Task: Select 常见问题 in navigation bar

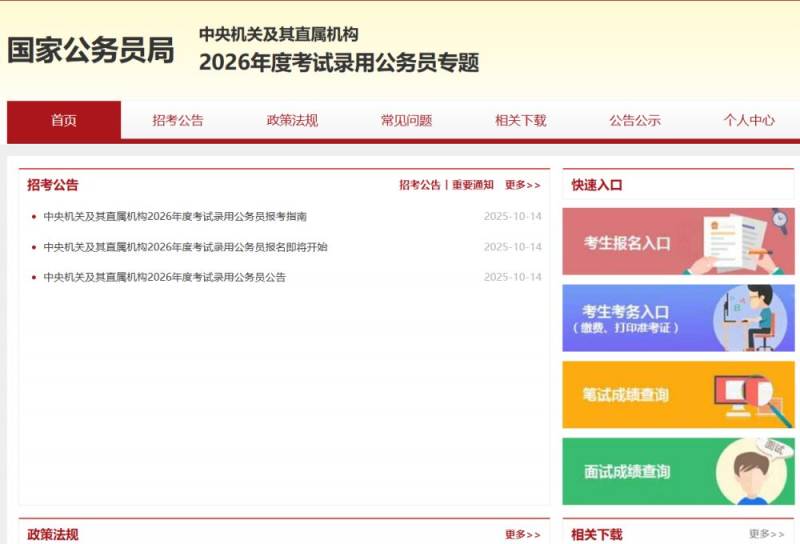Action: click(406, 120)
